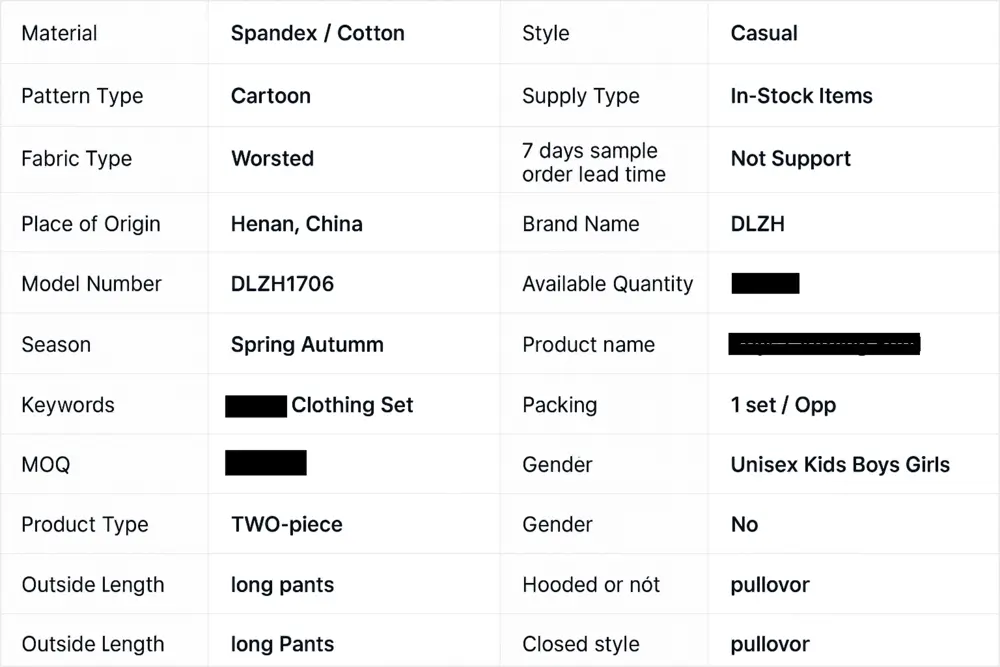
Task: Click the Worsted fabric value
Action: [x=272, y=158]
